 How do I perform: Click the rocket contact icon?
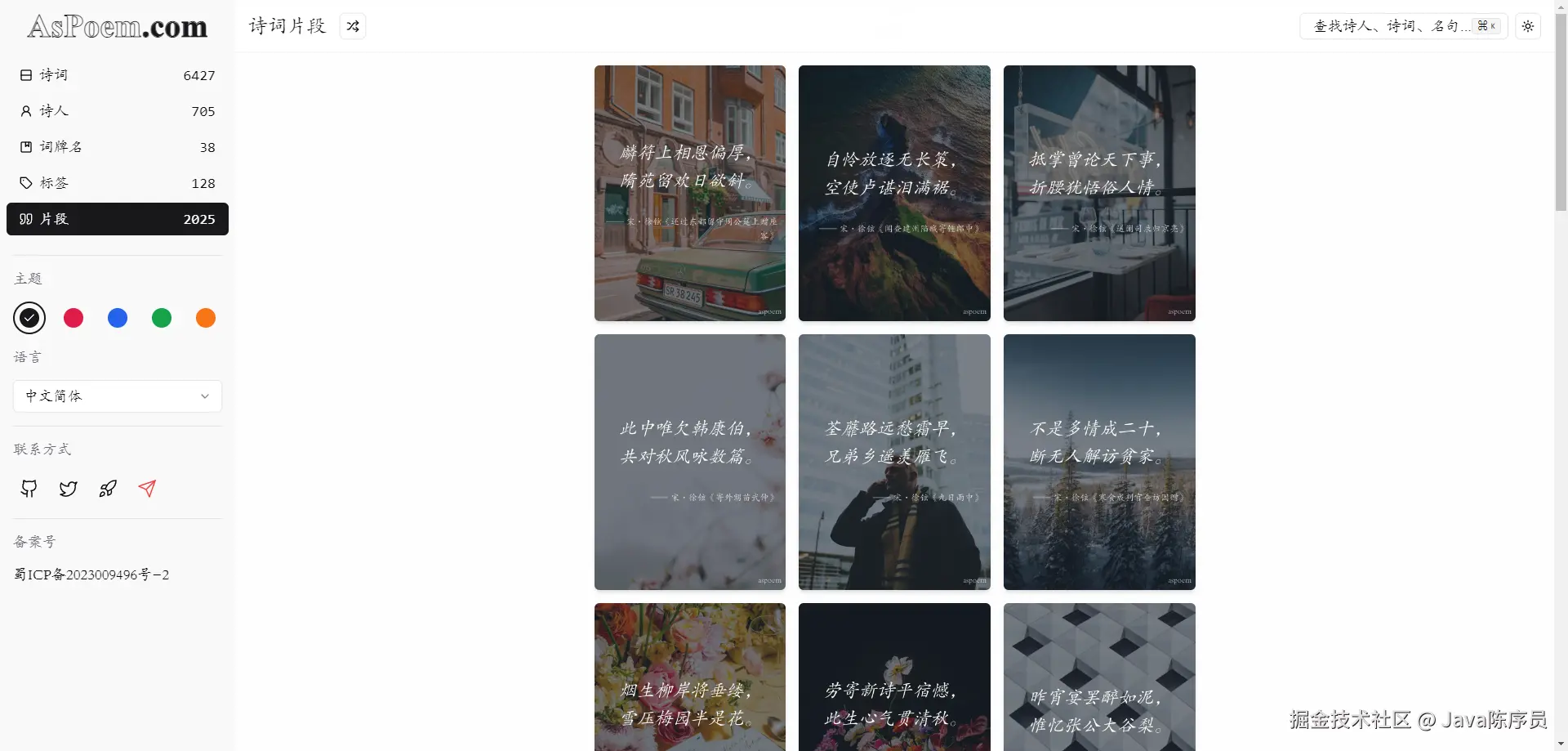108,489
